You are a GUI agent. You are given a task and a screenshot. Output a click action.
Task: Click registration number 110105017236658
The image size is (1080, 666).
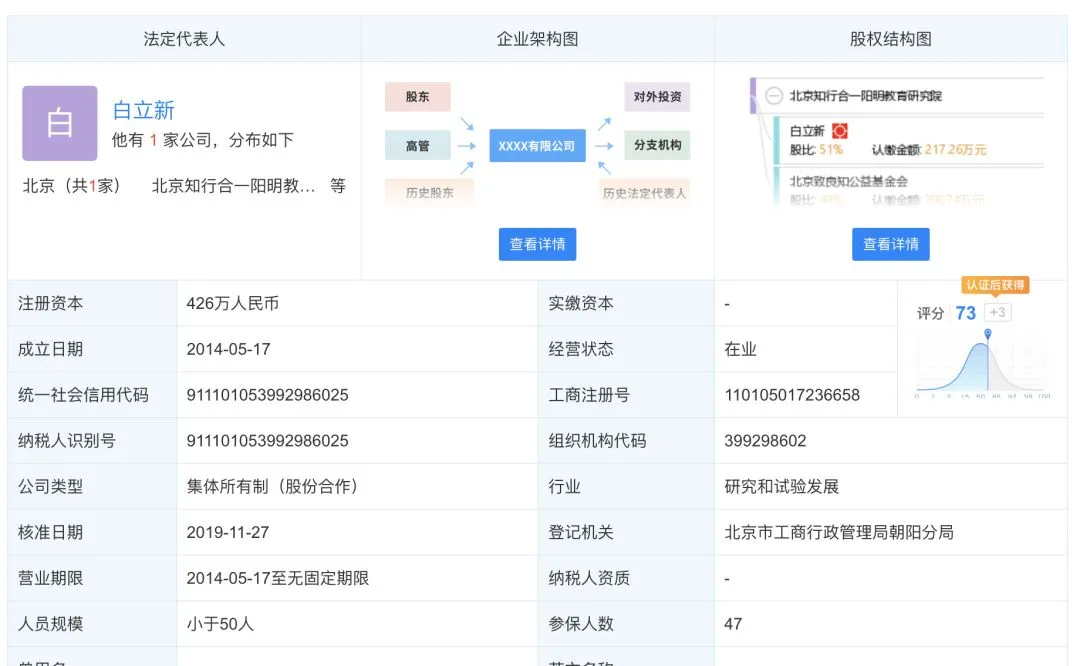click(x=792, y=395)
